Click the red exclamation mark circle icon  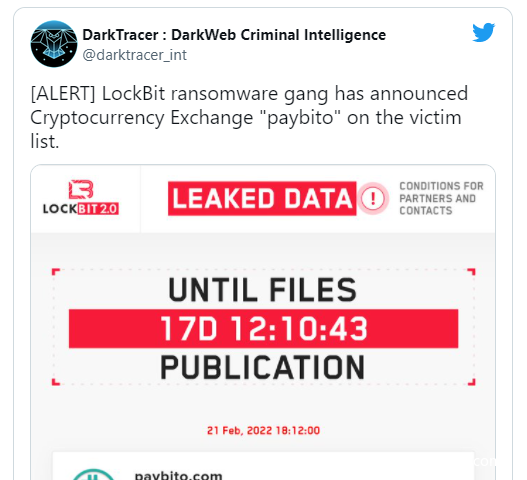coord(373,198)
